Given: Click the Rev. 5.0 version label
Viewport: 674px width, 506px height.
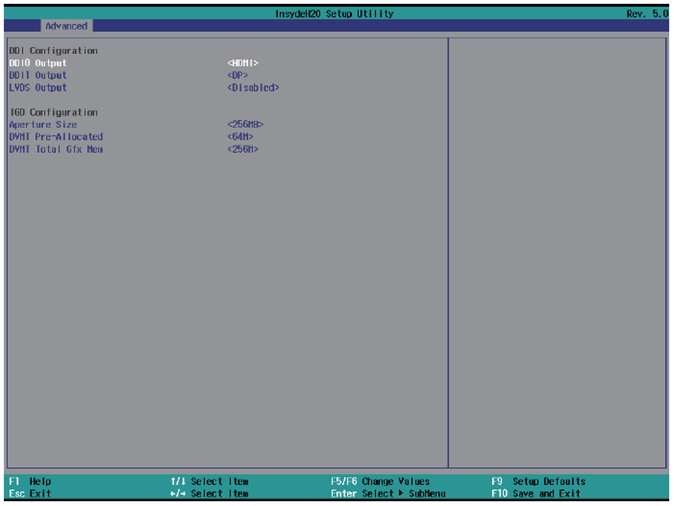Looking at the screenshot, I should [647, 14].
